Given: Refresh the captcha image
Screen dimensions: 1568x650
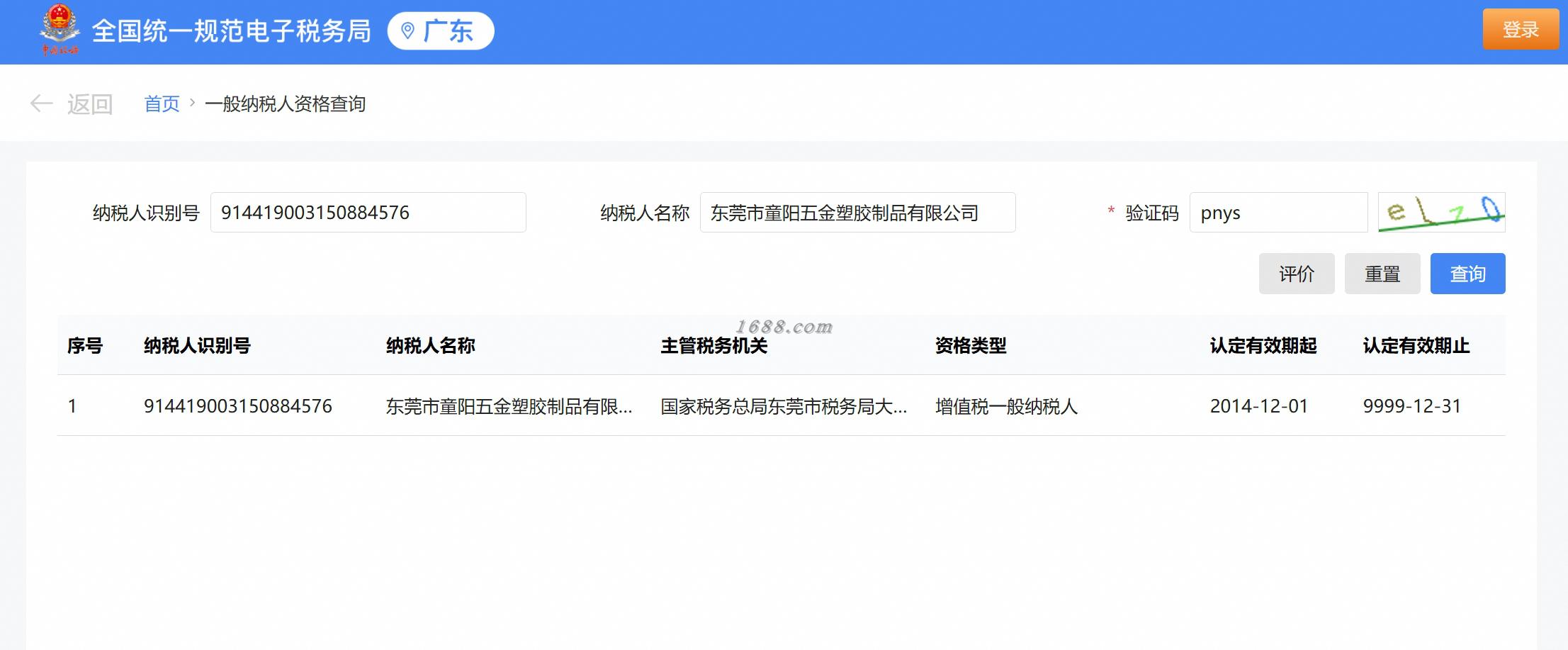Looking at the screenshot, I should click(1441, 212).
